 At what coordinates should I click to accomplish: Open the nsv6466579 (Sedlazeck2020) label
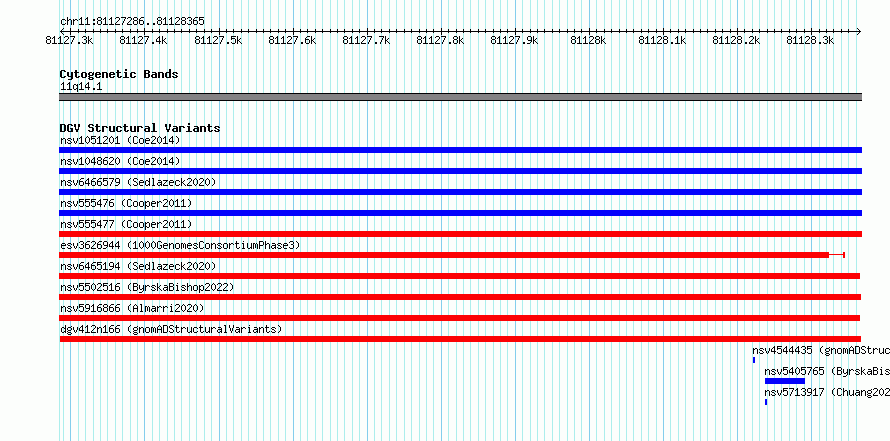point(138,182)
